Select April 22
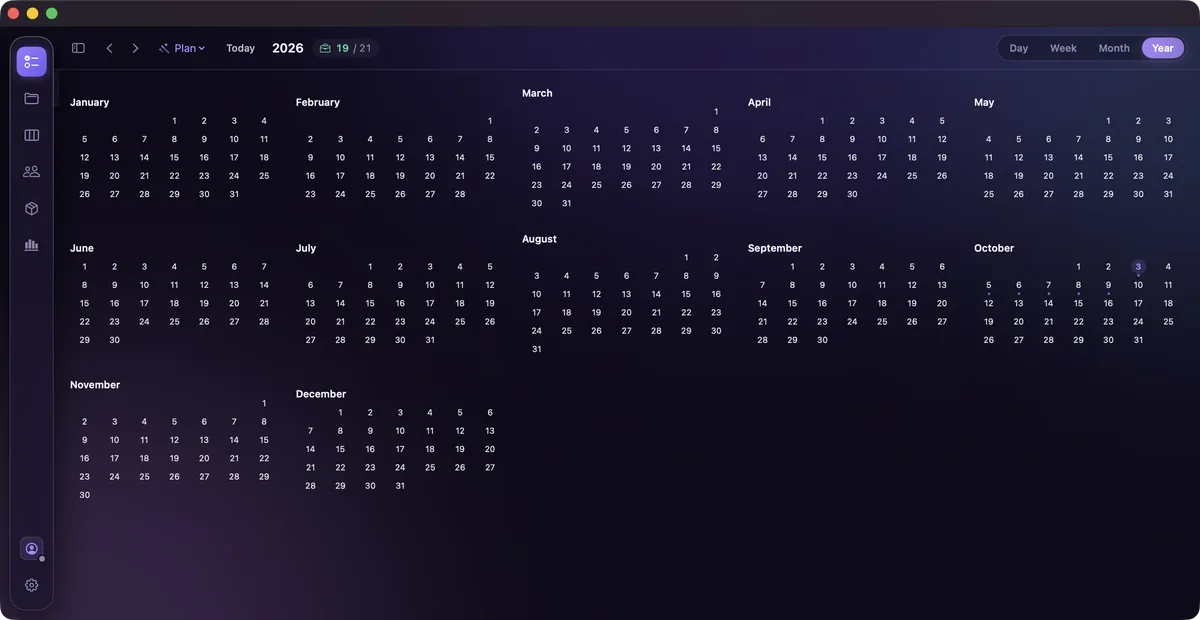1200x620 pixels. (822, 176)
